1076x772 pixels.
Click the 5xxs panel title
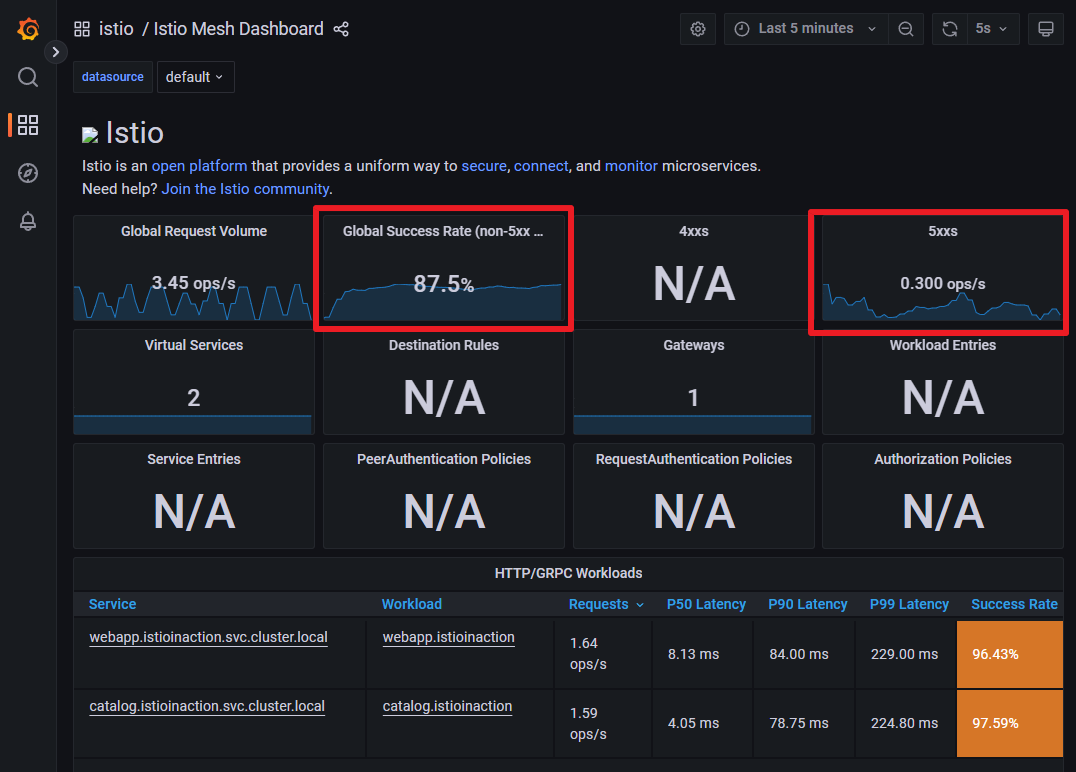coord(943,231)
